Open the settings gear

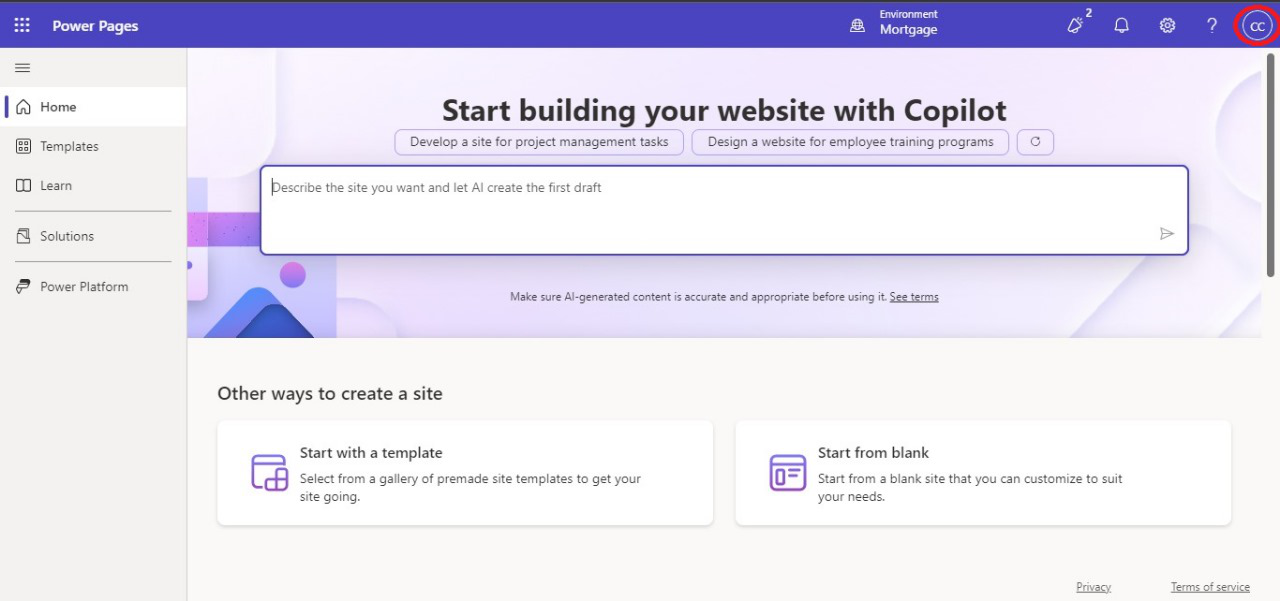[1167, 26]
